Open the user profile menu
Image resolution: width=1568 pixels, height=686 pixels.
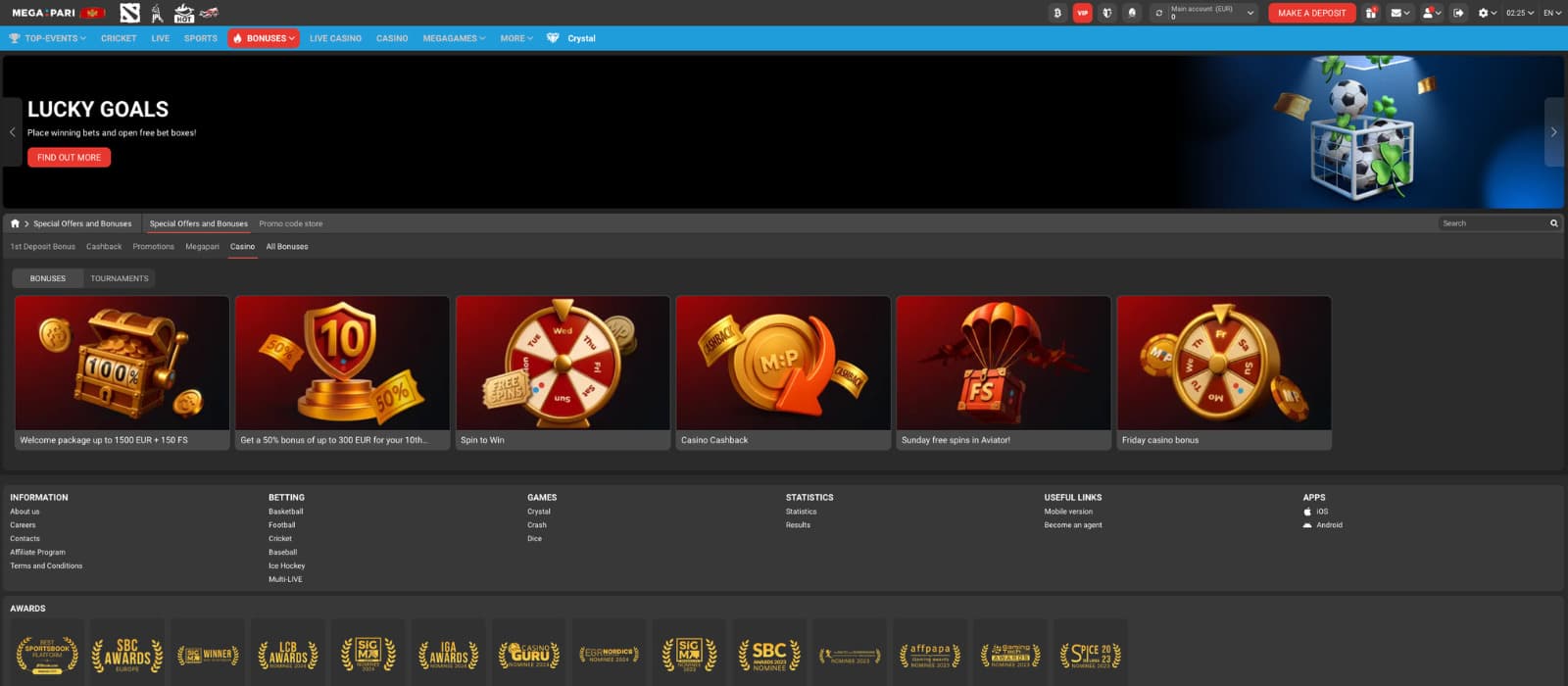[1431, 13]
